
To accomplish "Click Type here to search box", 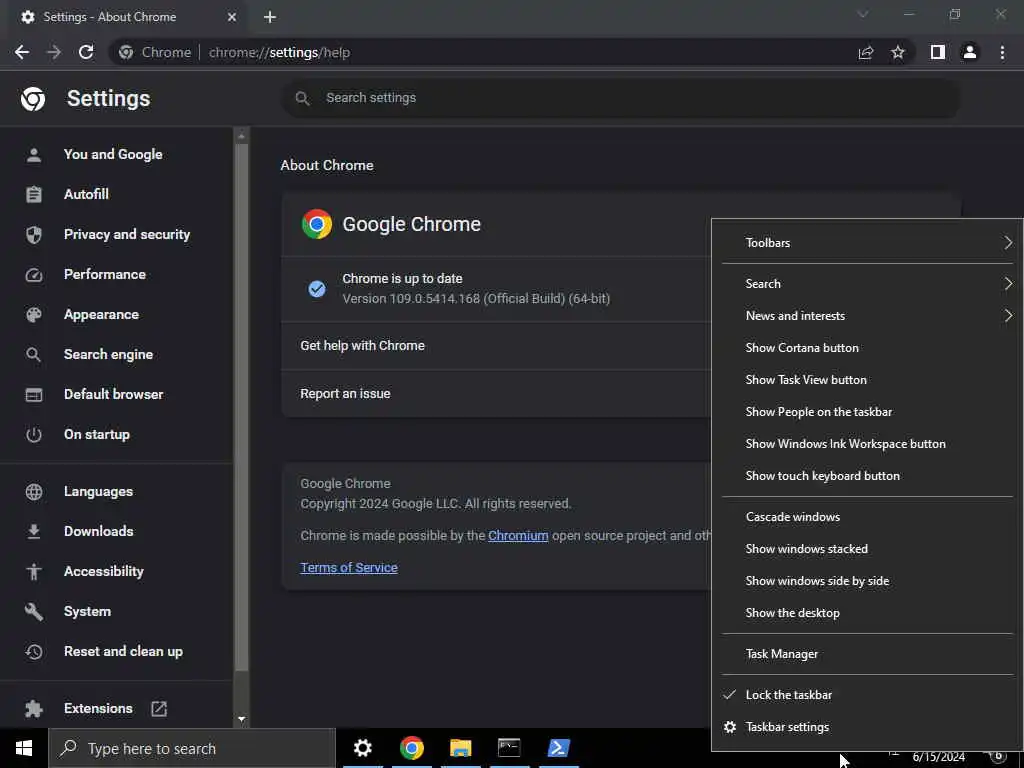I will [192, 748].
